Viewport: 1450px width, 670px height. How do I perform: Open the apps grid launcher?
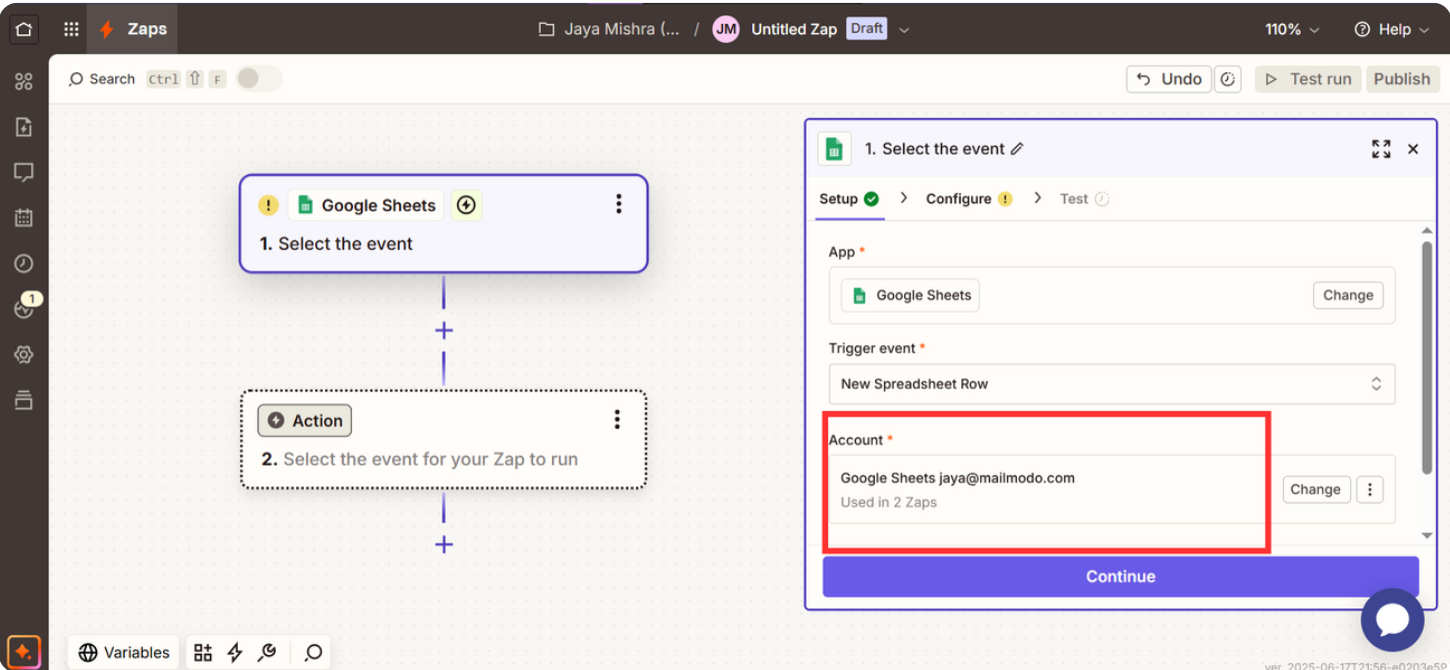pyautogui.click(x=71, y=29)
